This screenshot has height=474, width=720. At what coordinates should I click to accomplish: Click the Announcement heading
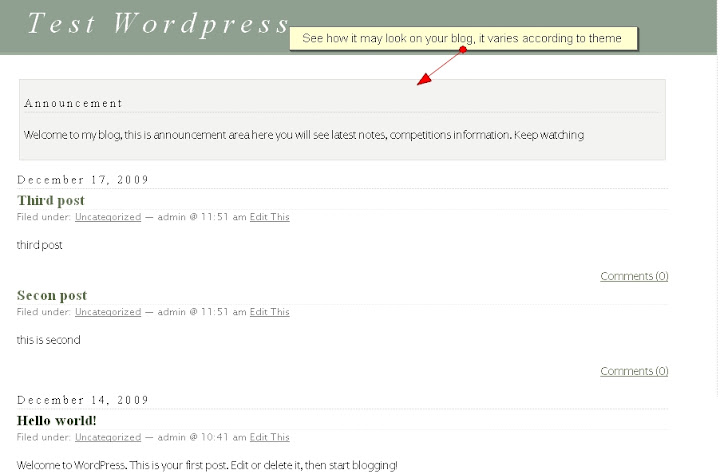point(73,103)
